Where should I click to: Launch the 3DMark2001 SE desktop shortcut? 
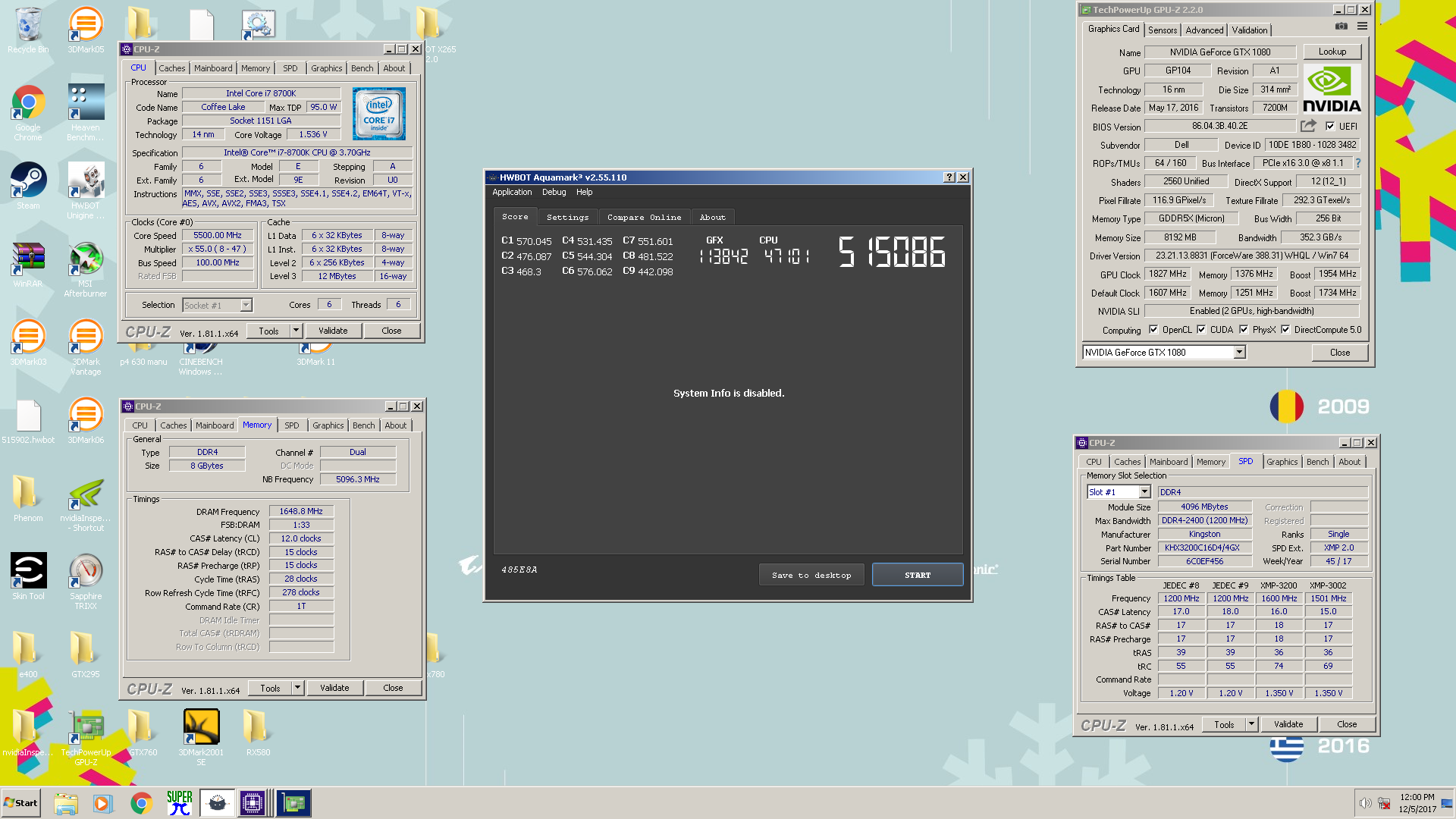201,737
